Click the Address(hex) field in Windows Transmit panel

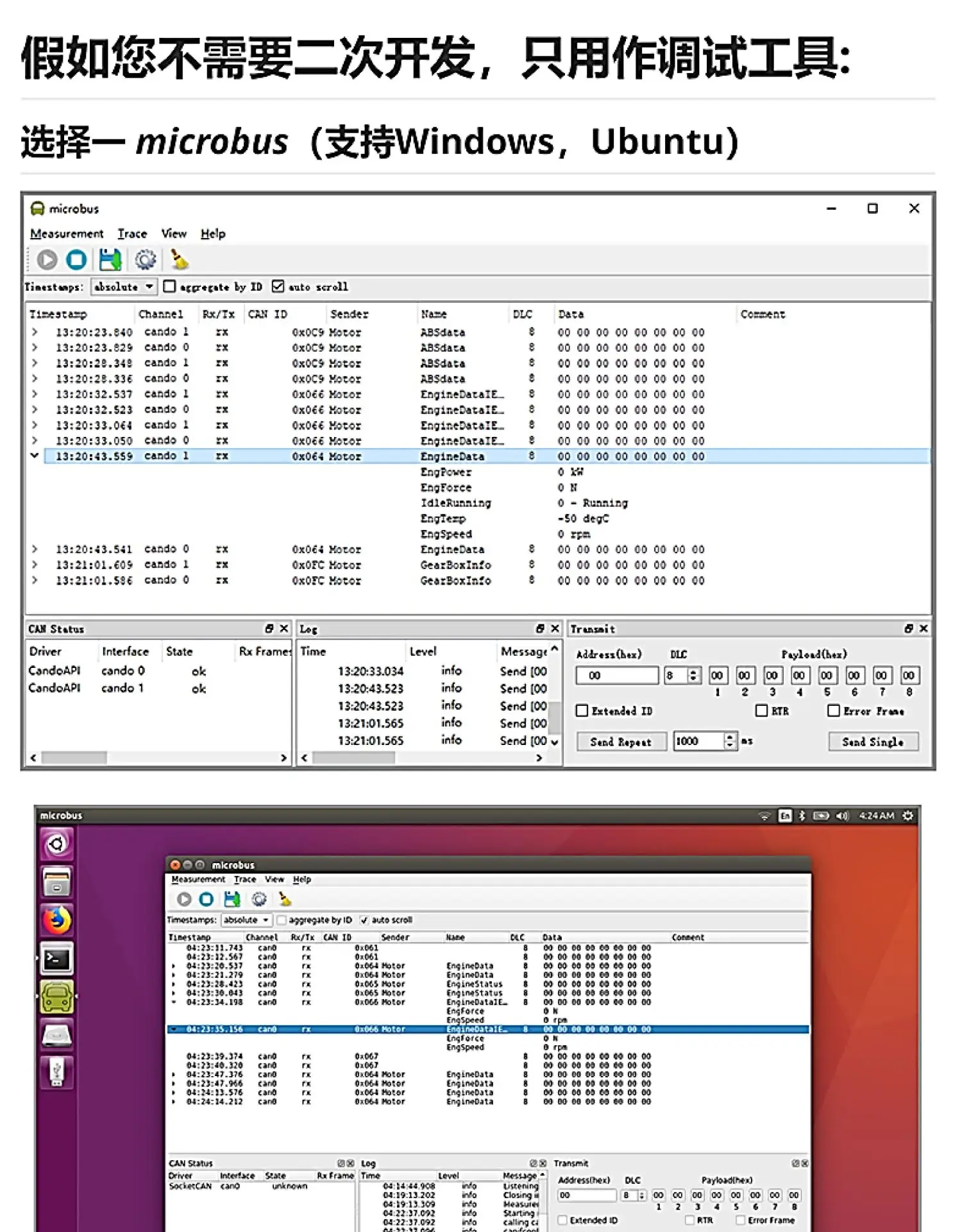(x=617, y=675)
